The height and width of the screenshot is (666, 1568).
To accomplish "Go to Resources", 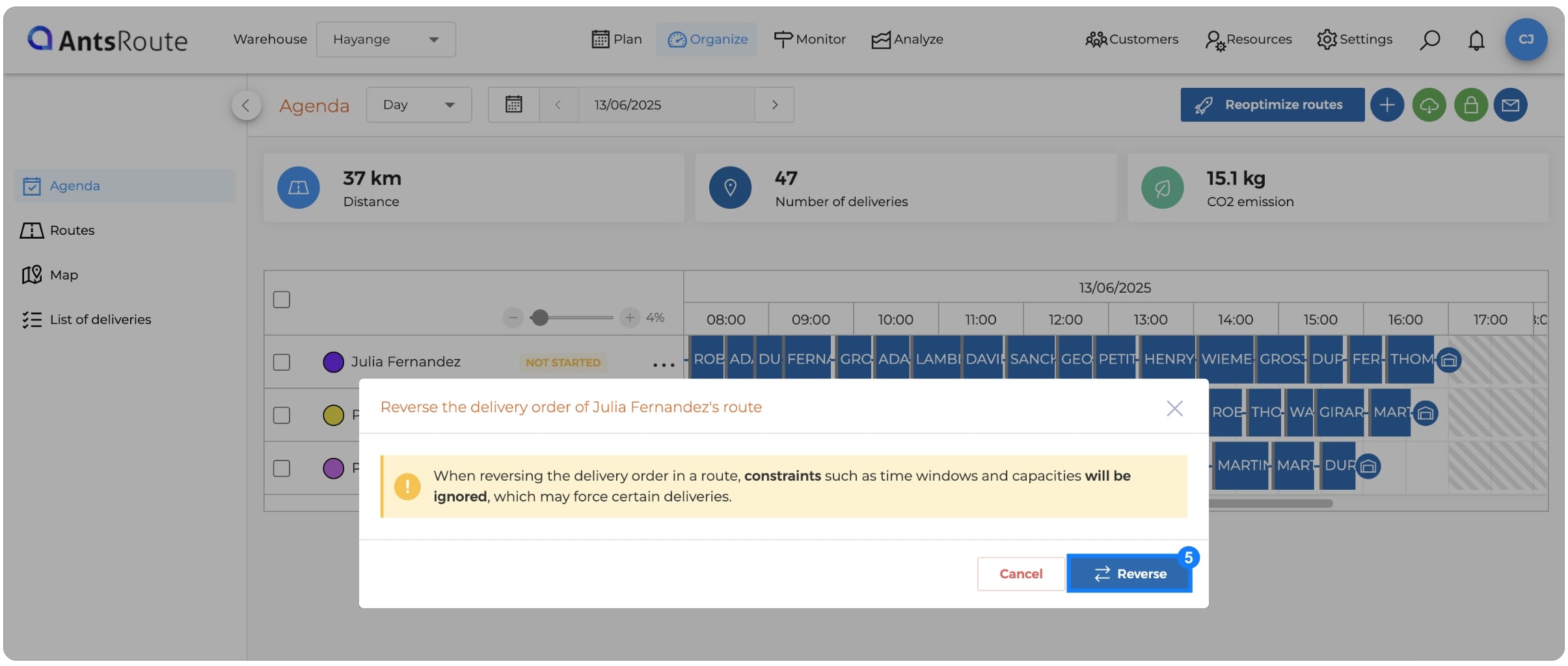I will coord(1249,39).
